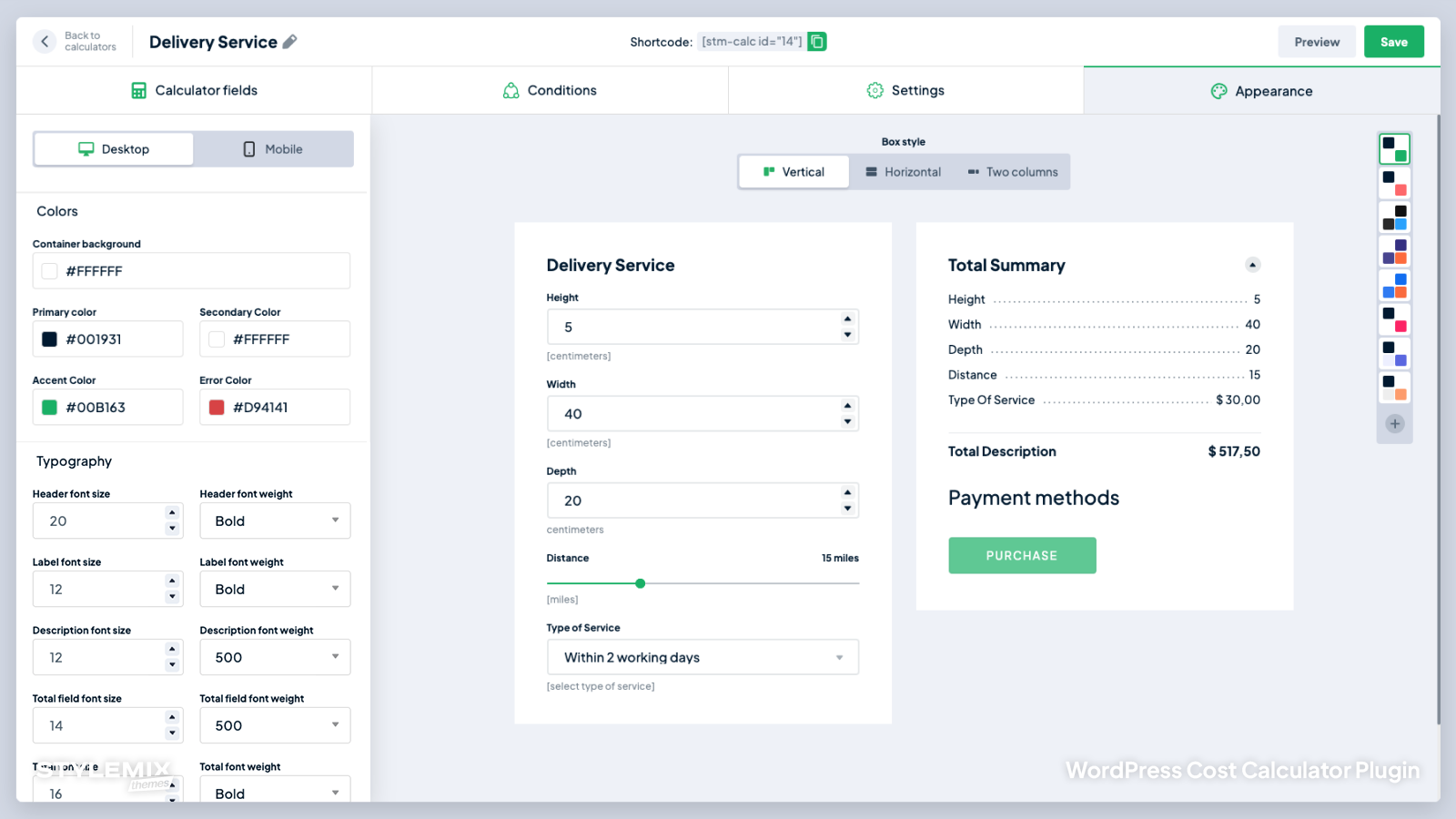Decrease the Width field value

[x=847, y=421]
